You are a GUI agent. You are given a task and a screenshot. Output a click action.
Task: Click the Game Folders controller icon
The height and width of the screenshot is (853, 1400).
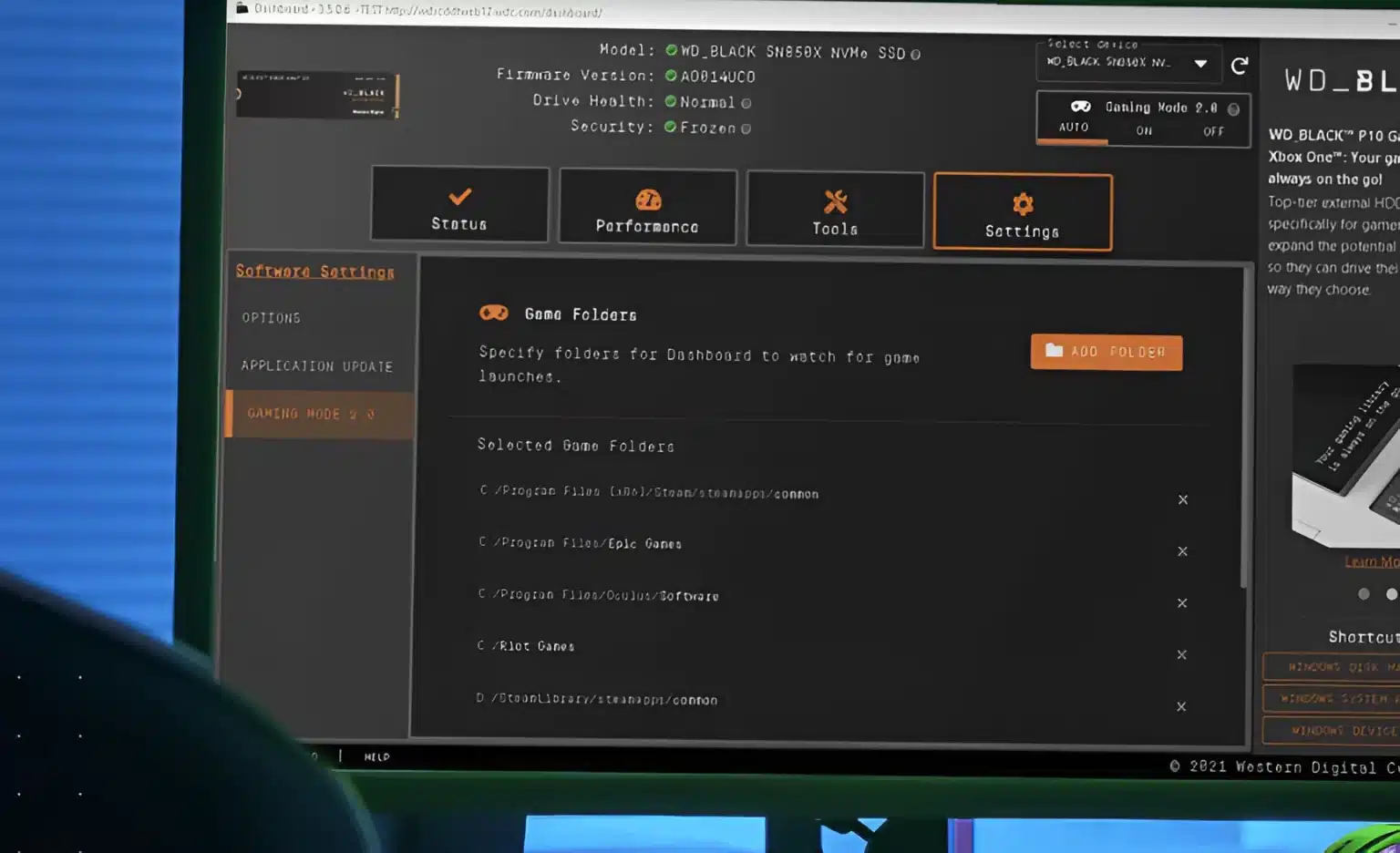(x=494, y=313)
